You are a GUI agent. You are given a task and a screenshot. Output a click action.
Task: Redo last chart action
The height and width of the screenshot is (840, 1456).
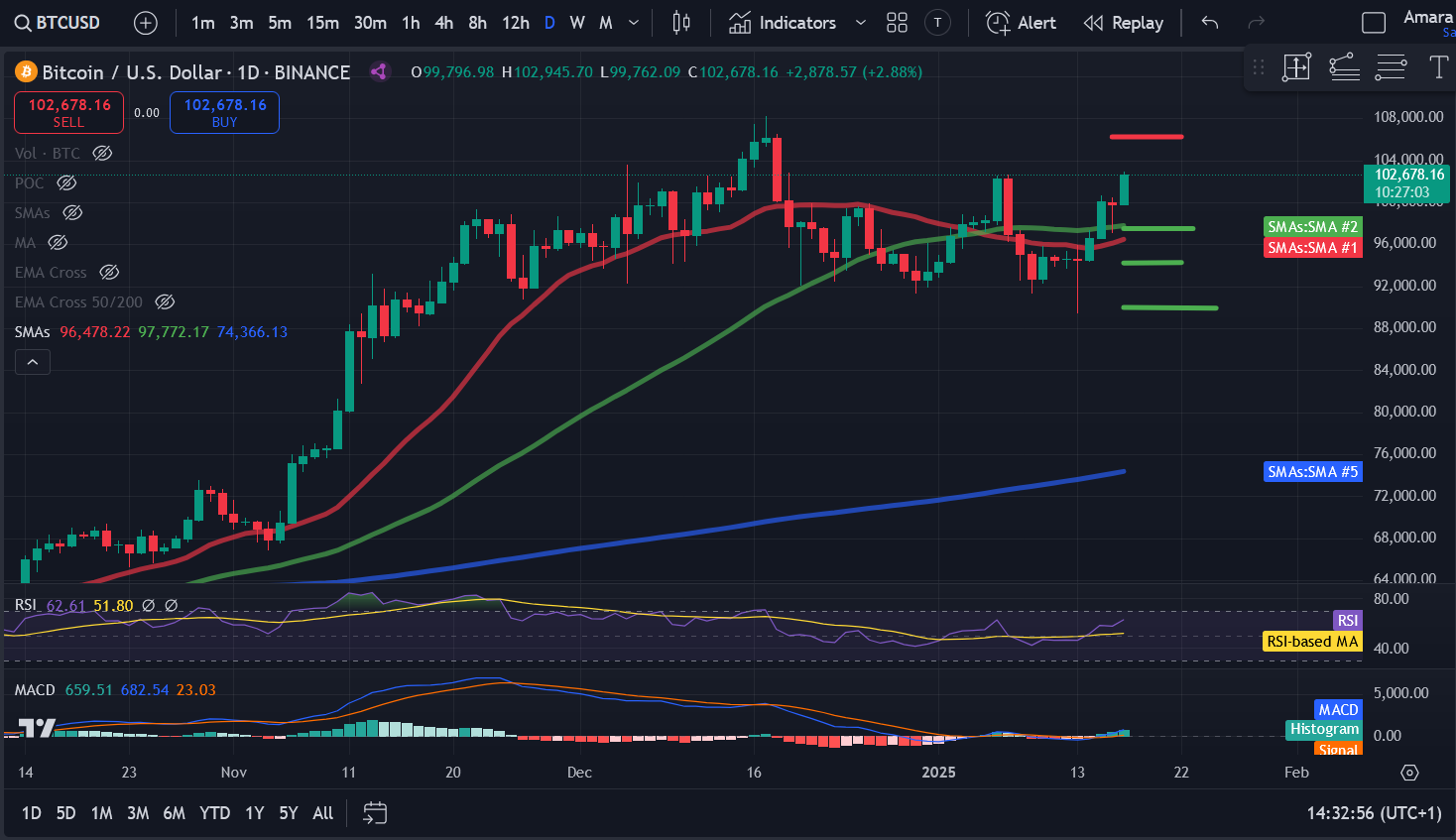tap(1256, 23)
